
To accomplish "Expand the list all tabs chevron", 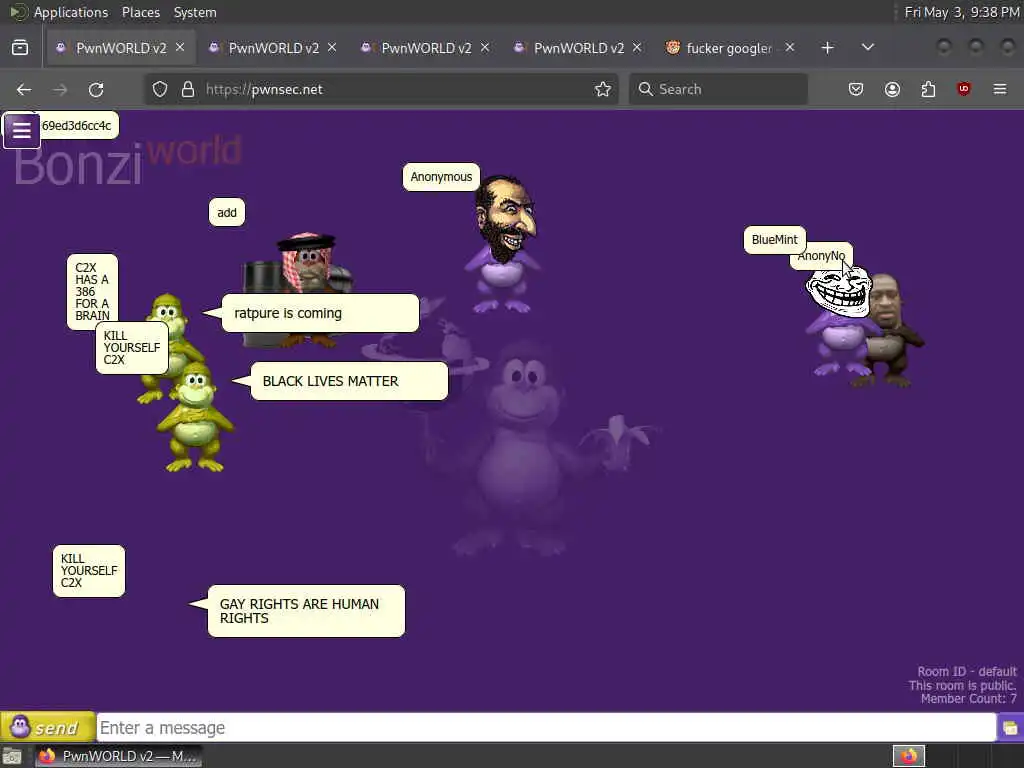I will (868, 47).
